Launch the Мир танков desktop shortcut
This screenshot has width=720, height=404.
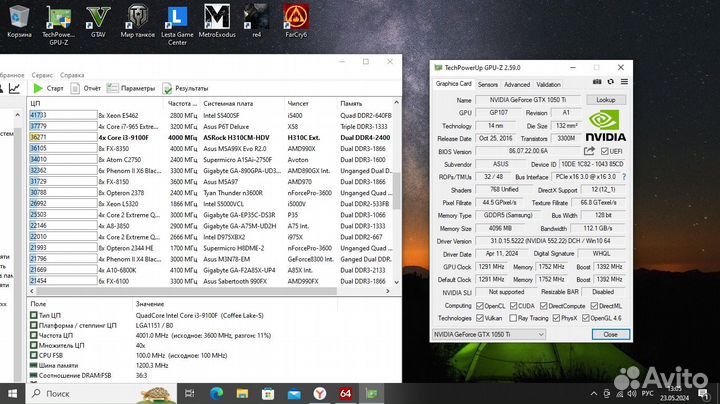click(x=137, y=20)
